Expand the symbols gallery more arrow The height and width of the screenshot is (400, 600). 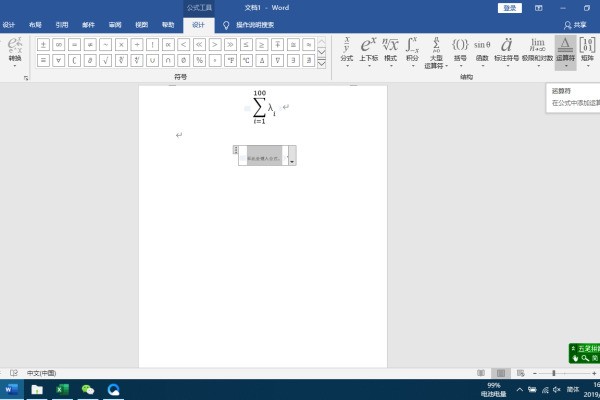pyautogui.click(x=322, y=62)
